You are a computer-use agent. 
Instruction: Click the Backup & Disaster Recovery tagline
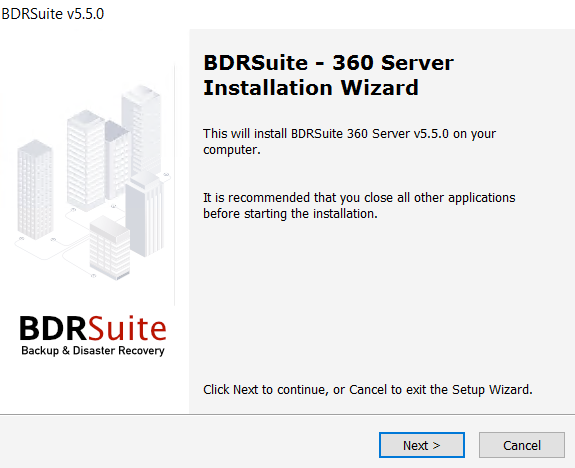(93, 351)
